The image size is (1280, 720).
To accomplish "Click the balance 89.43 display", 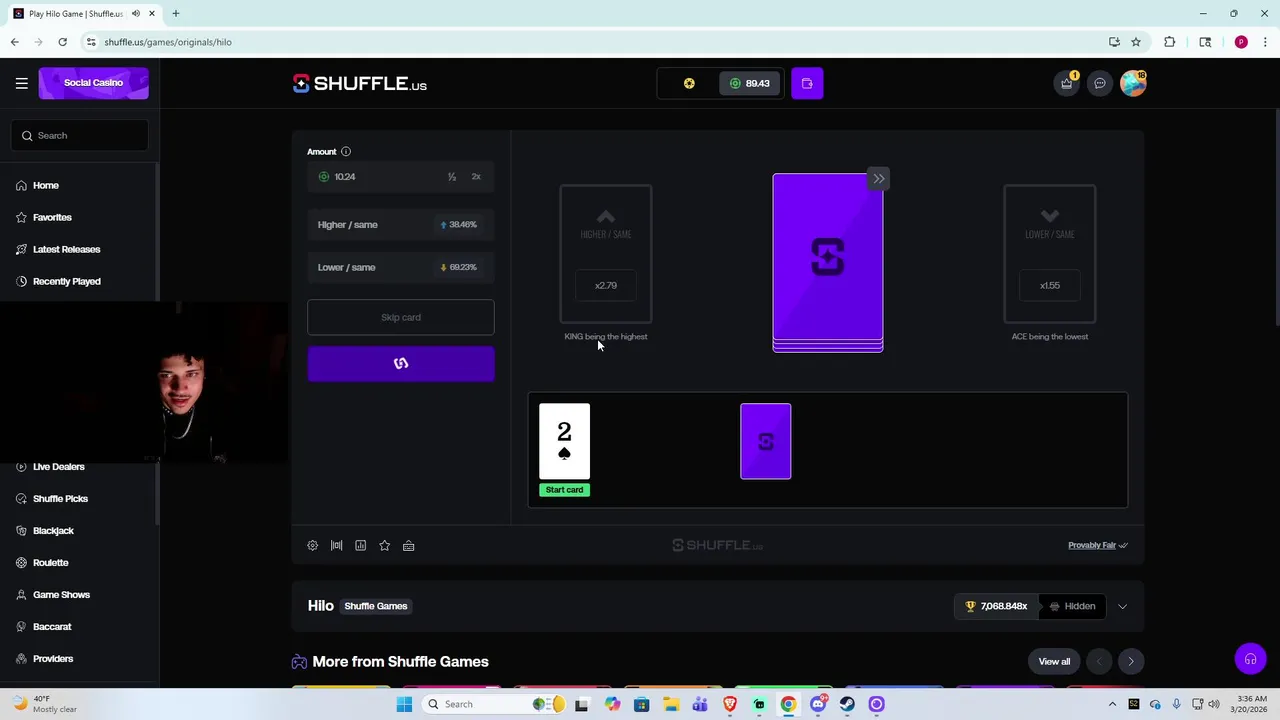I will [749, 83].
